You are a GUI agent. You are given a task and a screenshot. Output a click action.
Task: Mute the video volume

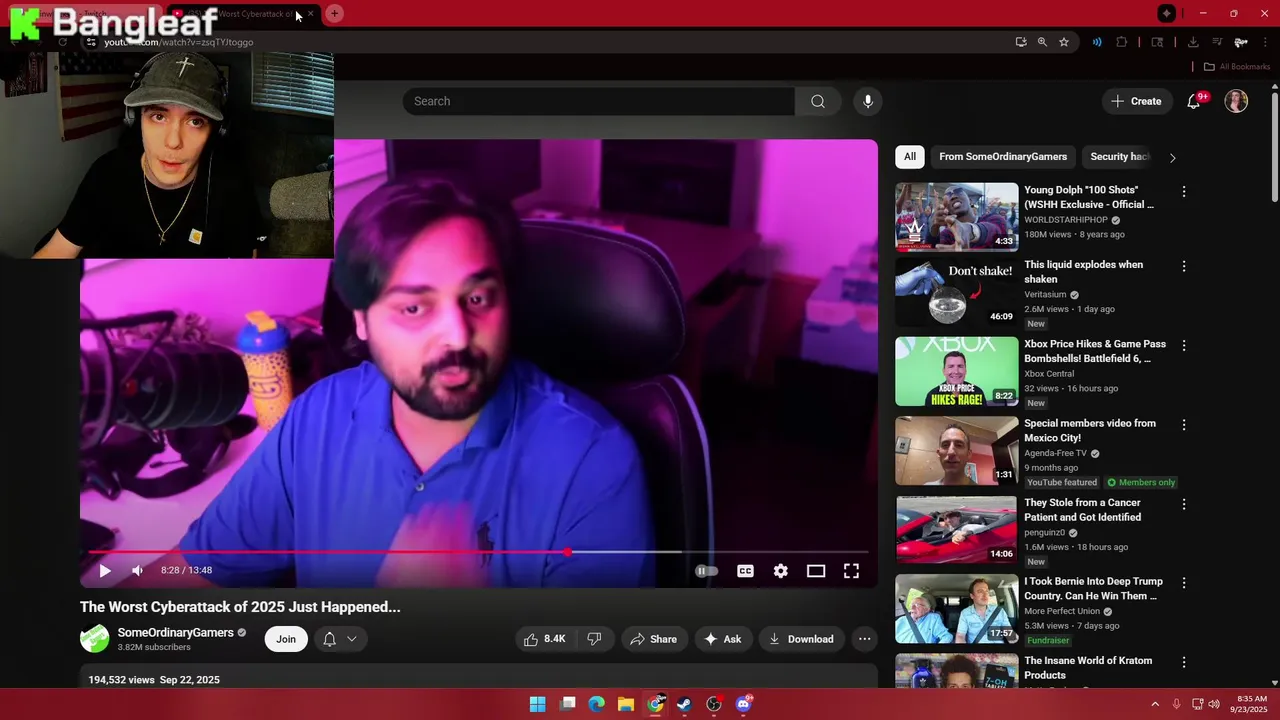(x=138, y=570)
